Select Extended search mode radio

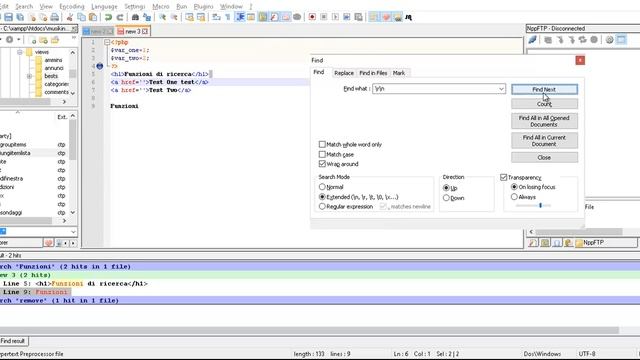[322, 197]
